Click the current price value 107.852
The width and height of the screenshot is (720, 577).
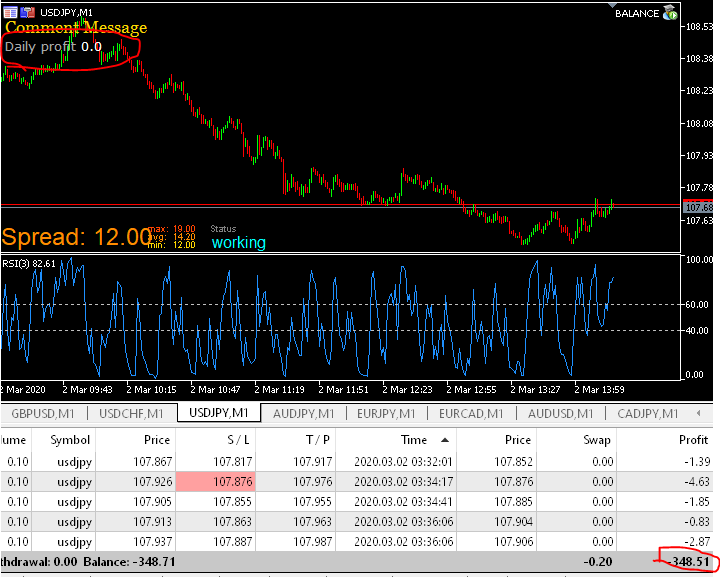(513, 461)
